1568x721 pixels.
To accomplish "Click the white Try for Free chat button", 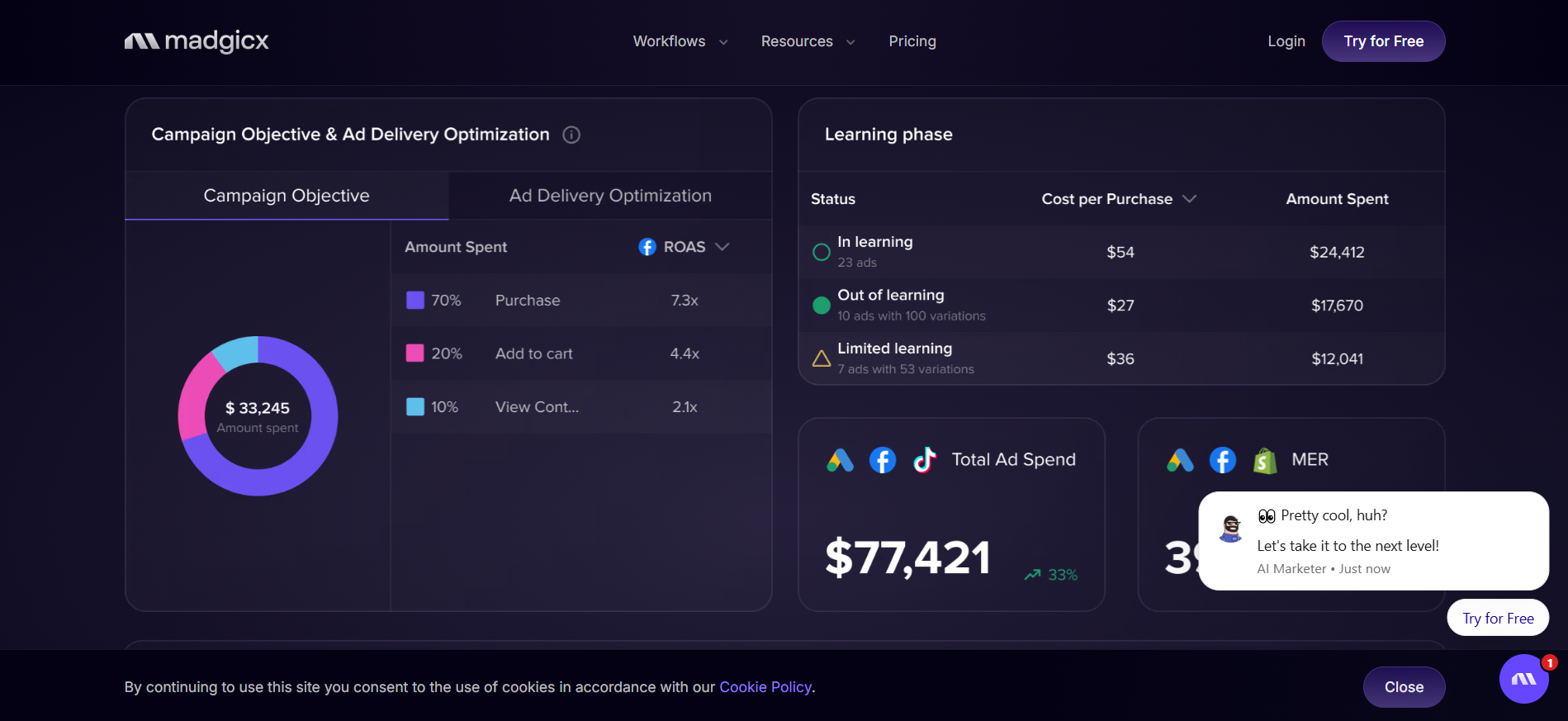I will coord(1498,619).
